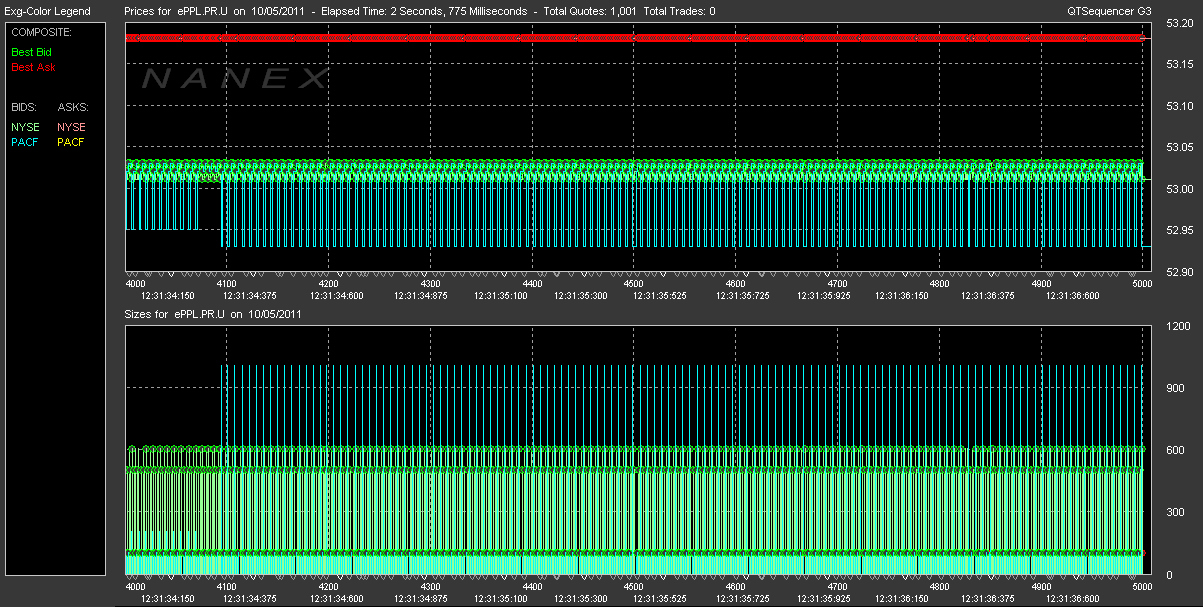The width and height of the screenshot is (1203, 607).
Task: Click sequence 4500 under the prices chart
Action: pos(634,283)
